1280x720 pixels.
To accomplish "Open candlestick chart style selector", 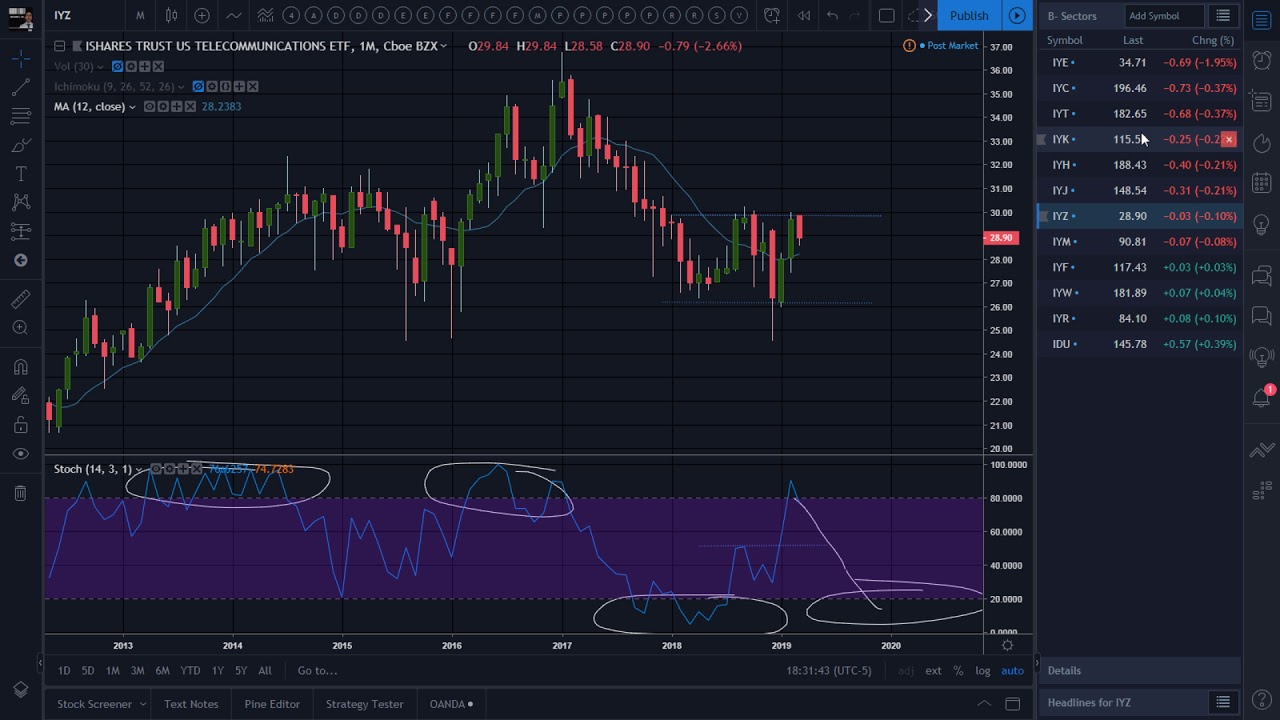I will coord(171,15).
